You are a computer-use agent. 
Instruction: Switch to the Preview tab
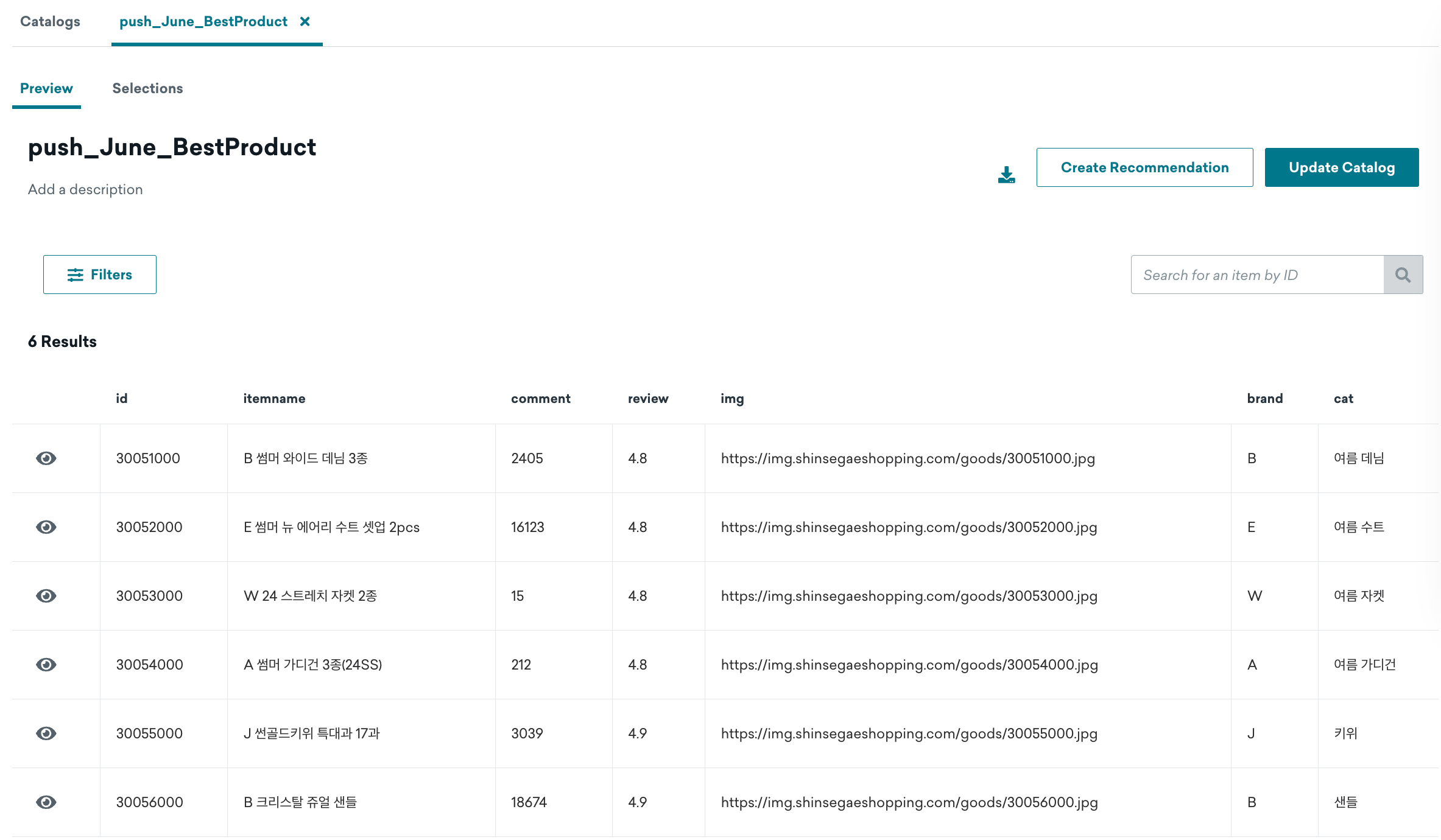(46, 88)
